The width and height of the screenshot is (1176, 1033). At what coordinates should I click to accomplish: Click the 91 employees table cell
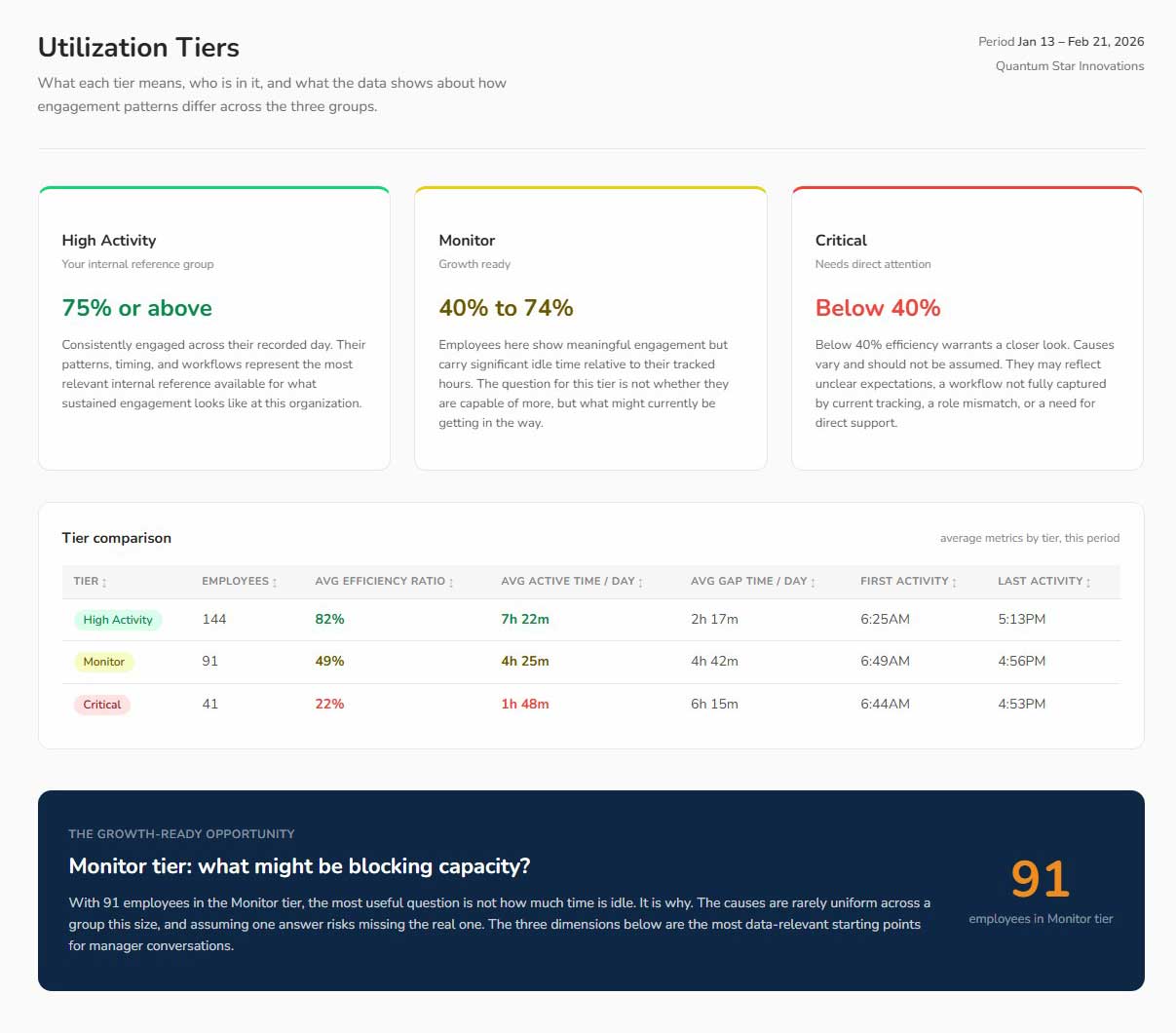(210, 661)
